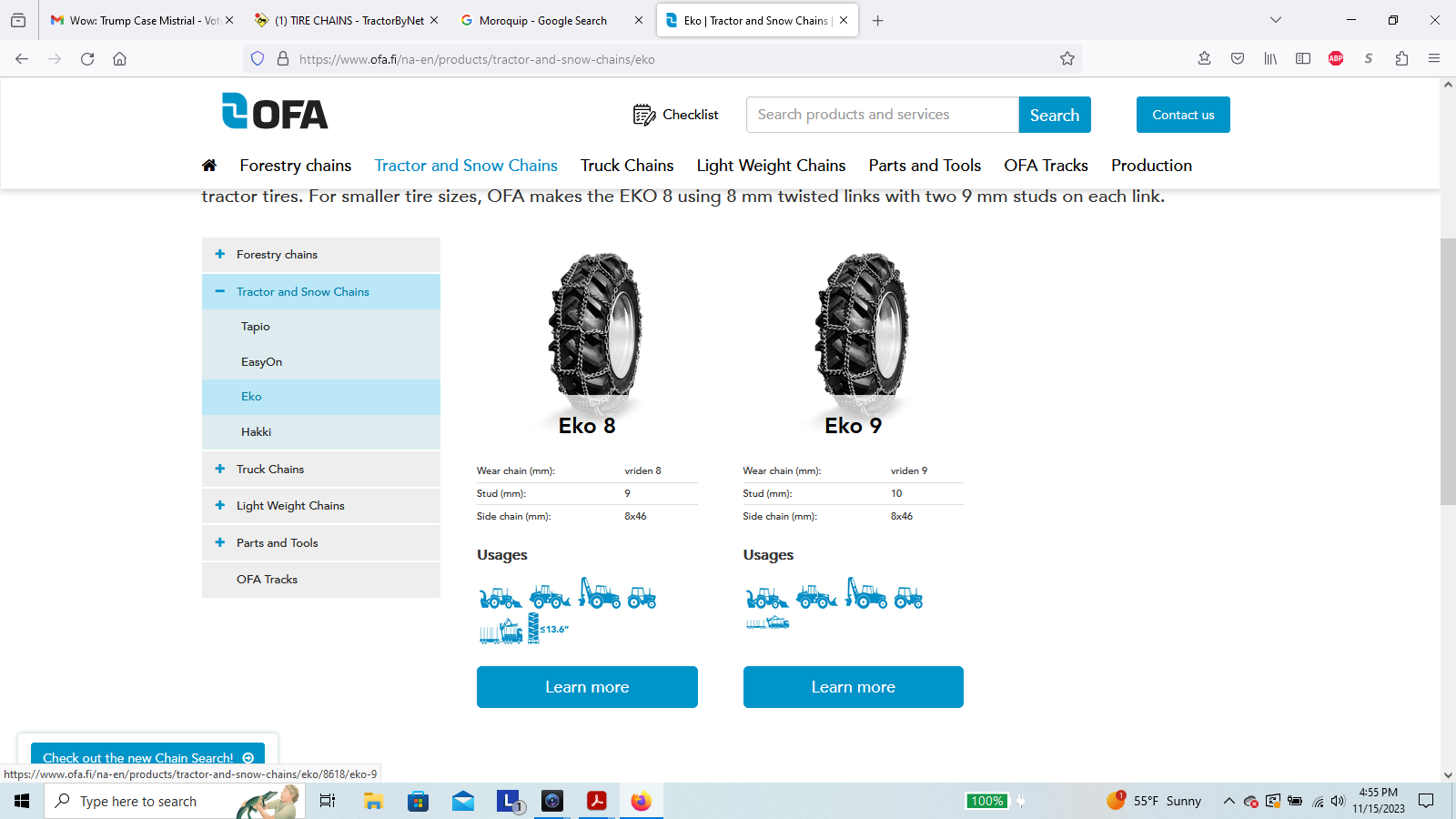The image size is (1456, 819).
Task: Open the Check out the new Chain Search banner
Action: click(147, 757)
